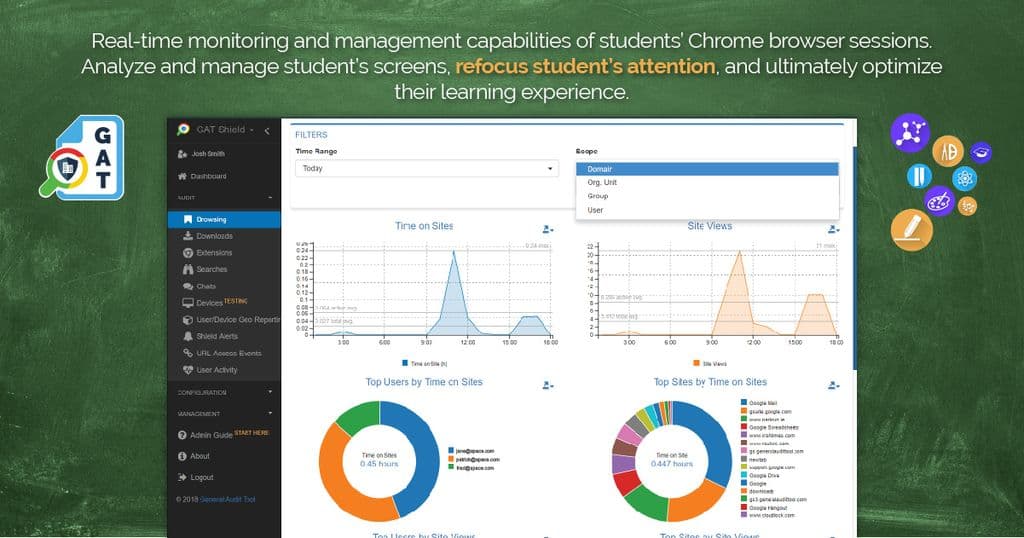Image resolution: width=1024 pixels, height=538 pixels.
Task: Open the Time Range Today dropdown
Action: (427, 168)
